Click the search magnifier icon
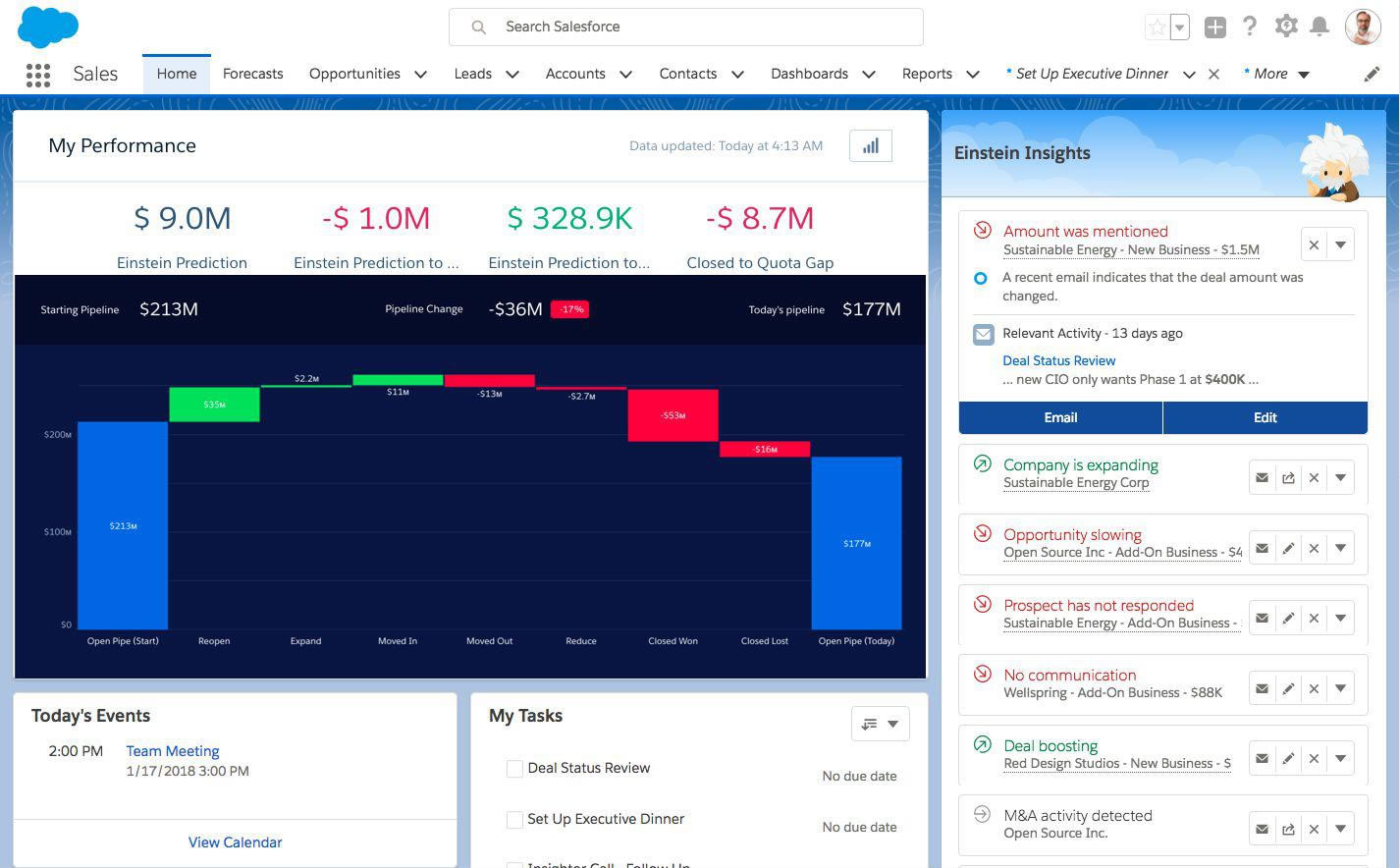This screenshot has width=1400, height=868. [x=478, y=27]
